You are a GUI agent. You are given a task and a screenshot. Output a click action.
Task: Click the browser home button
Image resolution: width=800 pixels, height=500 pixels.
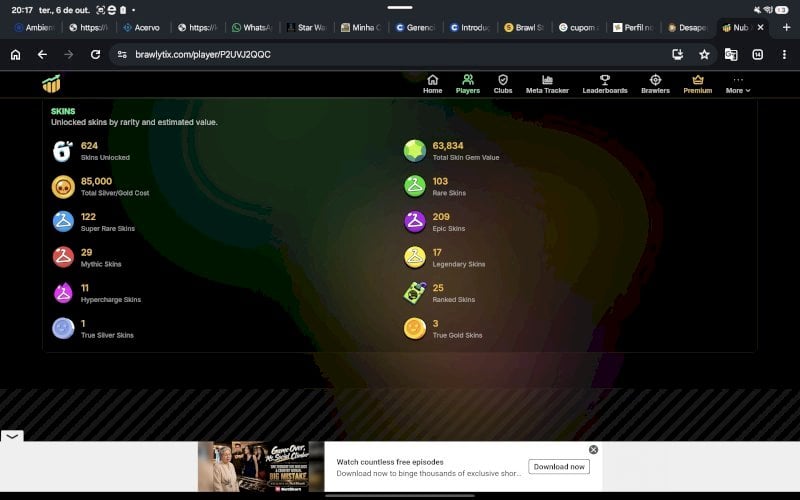pyautogui.click(x=16, y=55)
